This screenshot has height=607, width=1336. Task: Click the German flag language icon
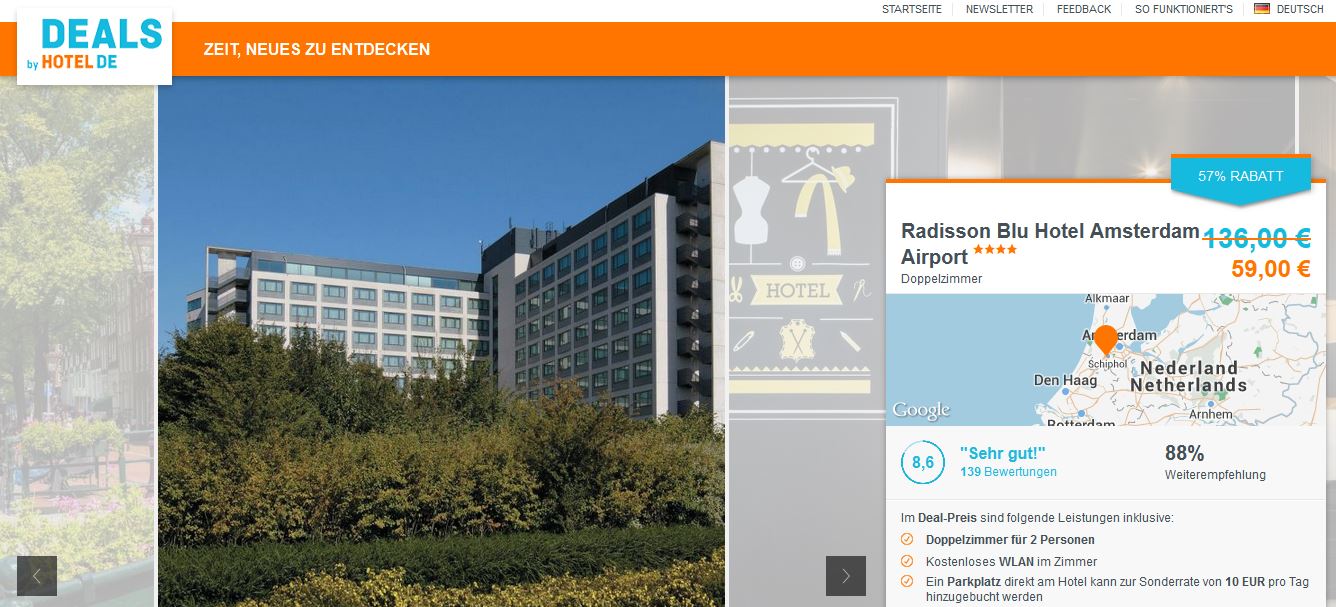coord(1262,8)
